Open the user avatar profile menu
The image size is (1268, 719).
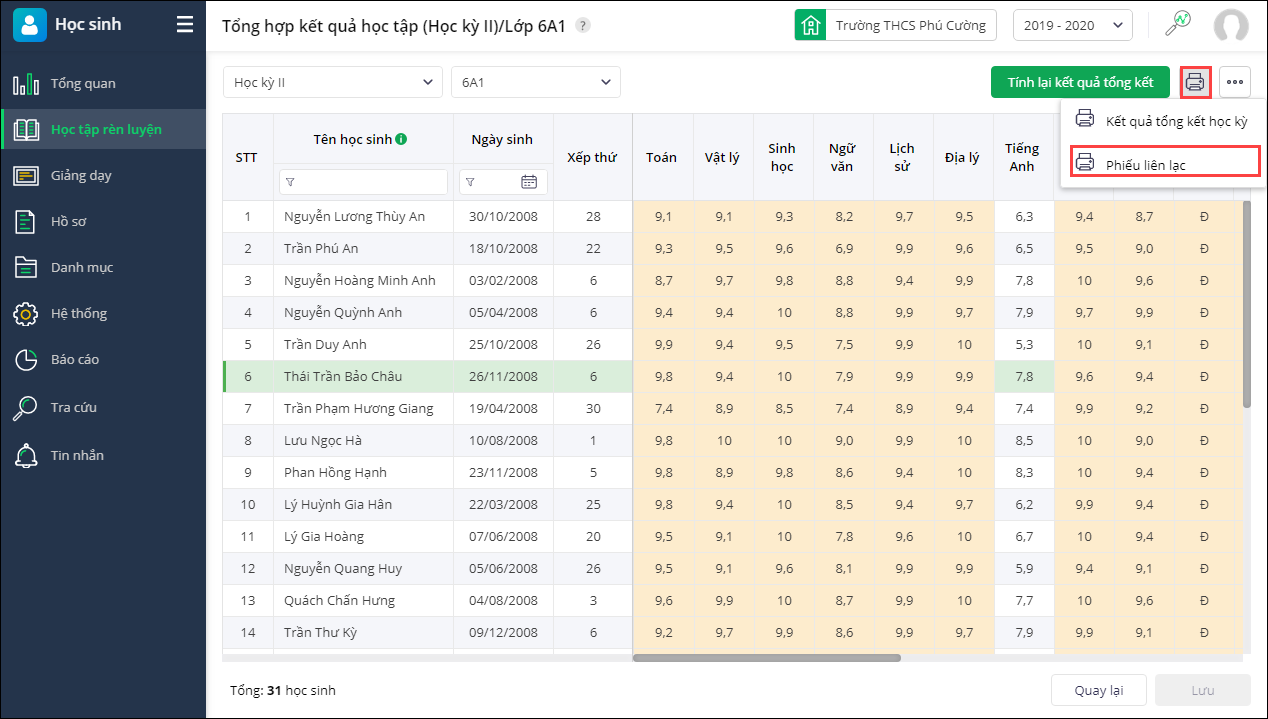1230,26
